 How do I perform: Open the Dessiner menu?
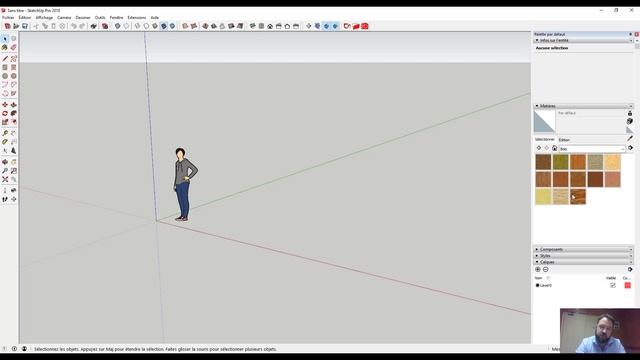click(x=83, y=18)
